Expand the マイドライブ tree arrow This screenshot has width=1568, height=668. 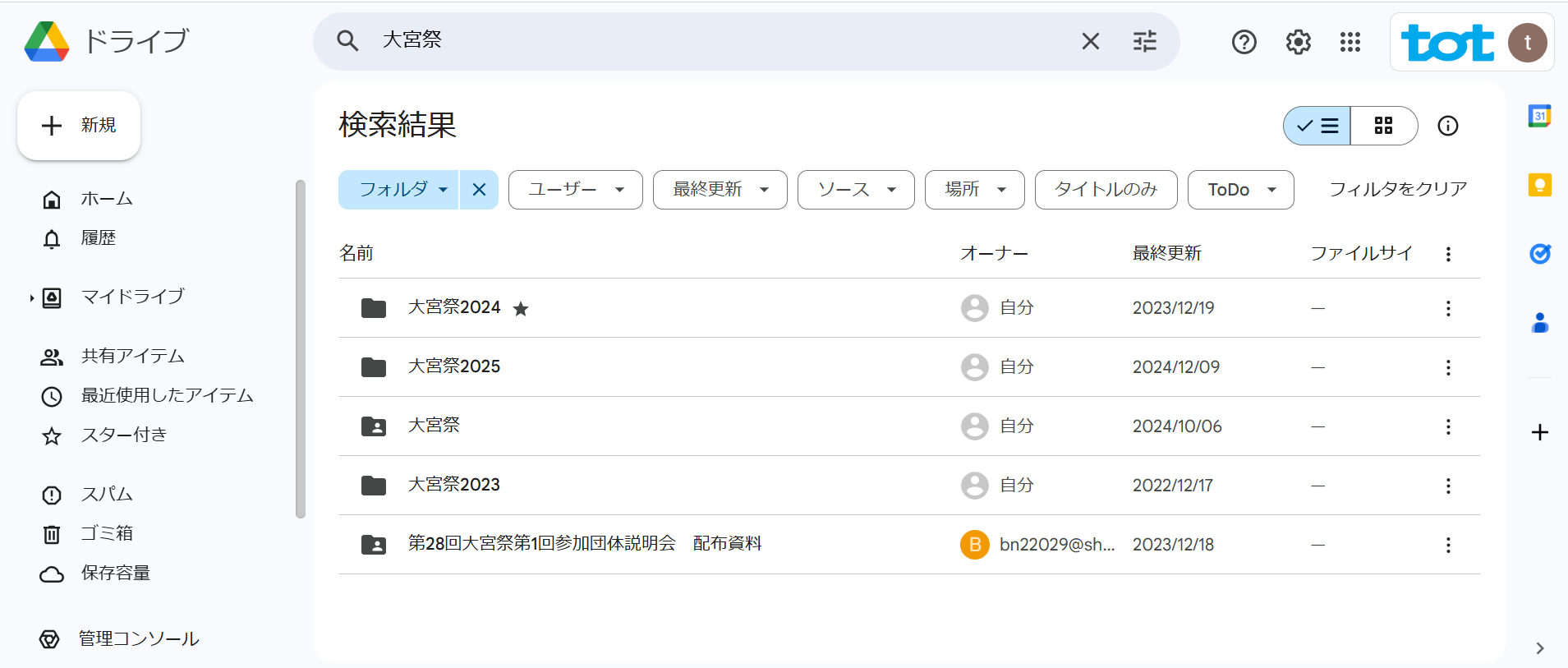click(31, 297)
